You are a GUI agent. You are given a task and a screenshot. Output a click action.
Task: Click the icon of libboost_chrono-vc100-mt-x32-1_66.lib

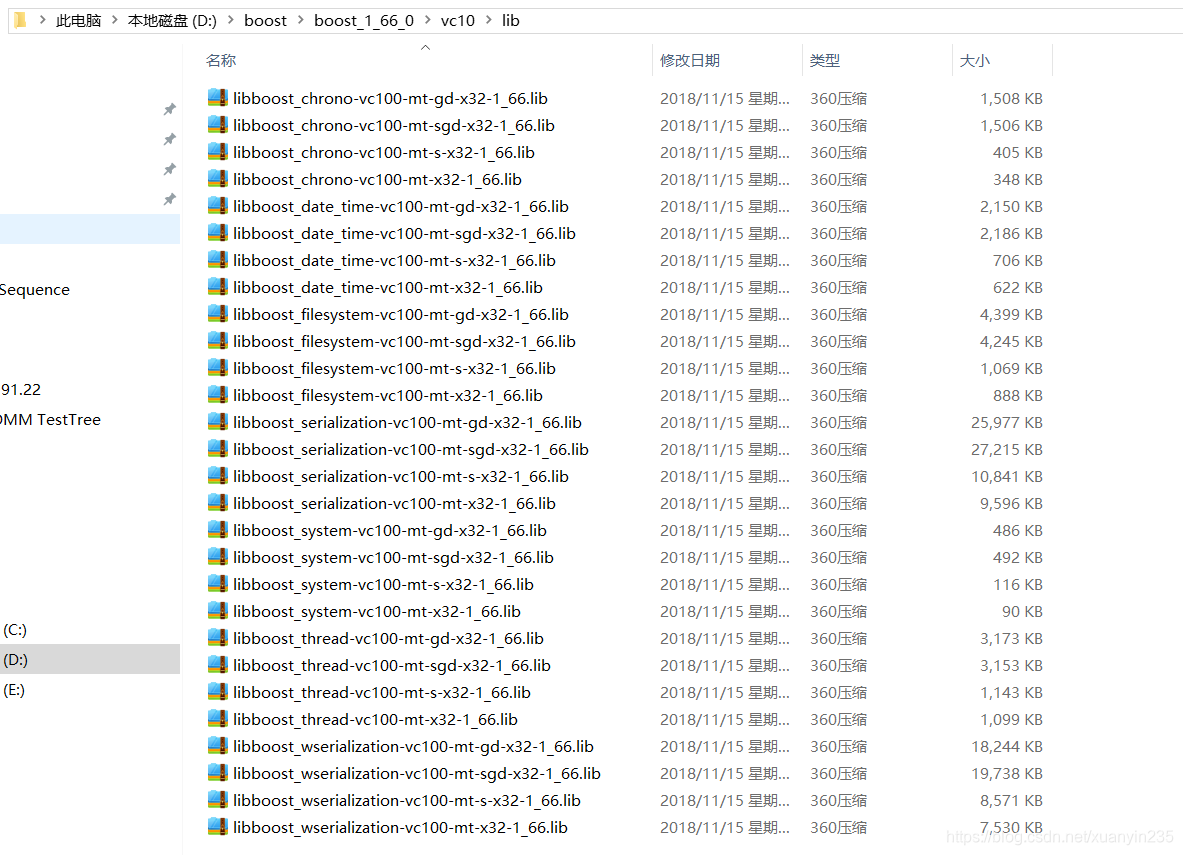coord(217,179)
